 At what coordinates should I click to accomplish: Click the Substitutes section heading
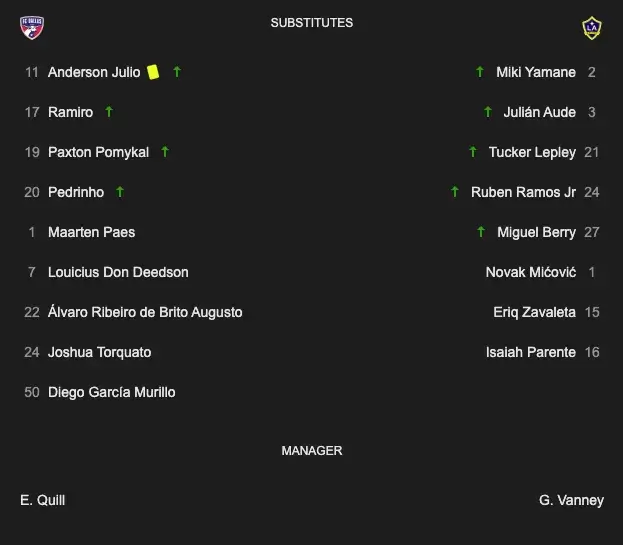[x=311, y=23]
